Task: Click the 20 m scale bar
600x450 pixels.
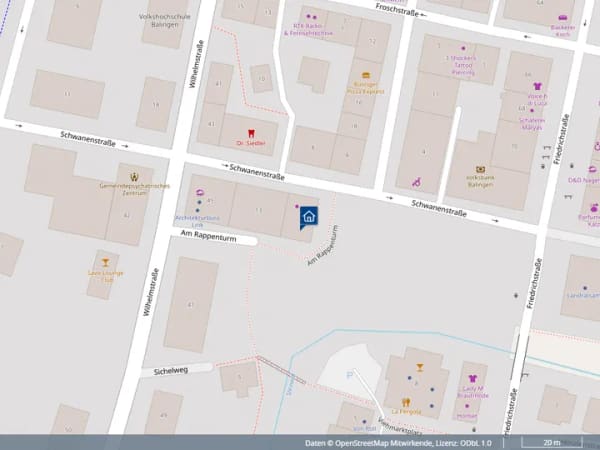Action: (x=551, y=443)
